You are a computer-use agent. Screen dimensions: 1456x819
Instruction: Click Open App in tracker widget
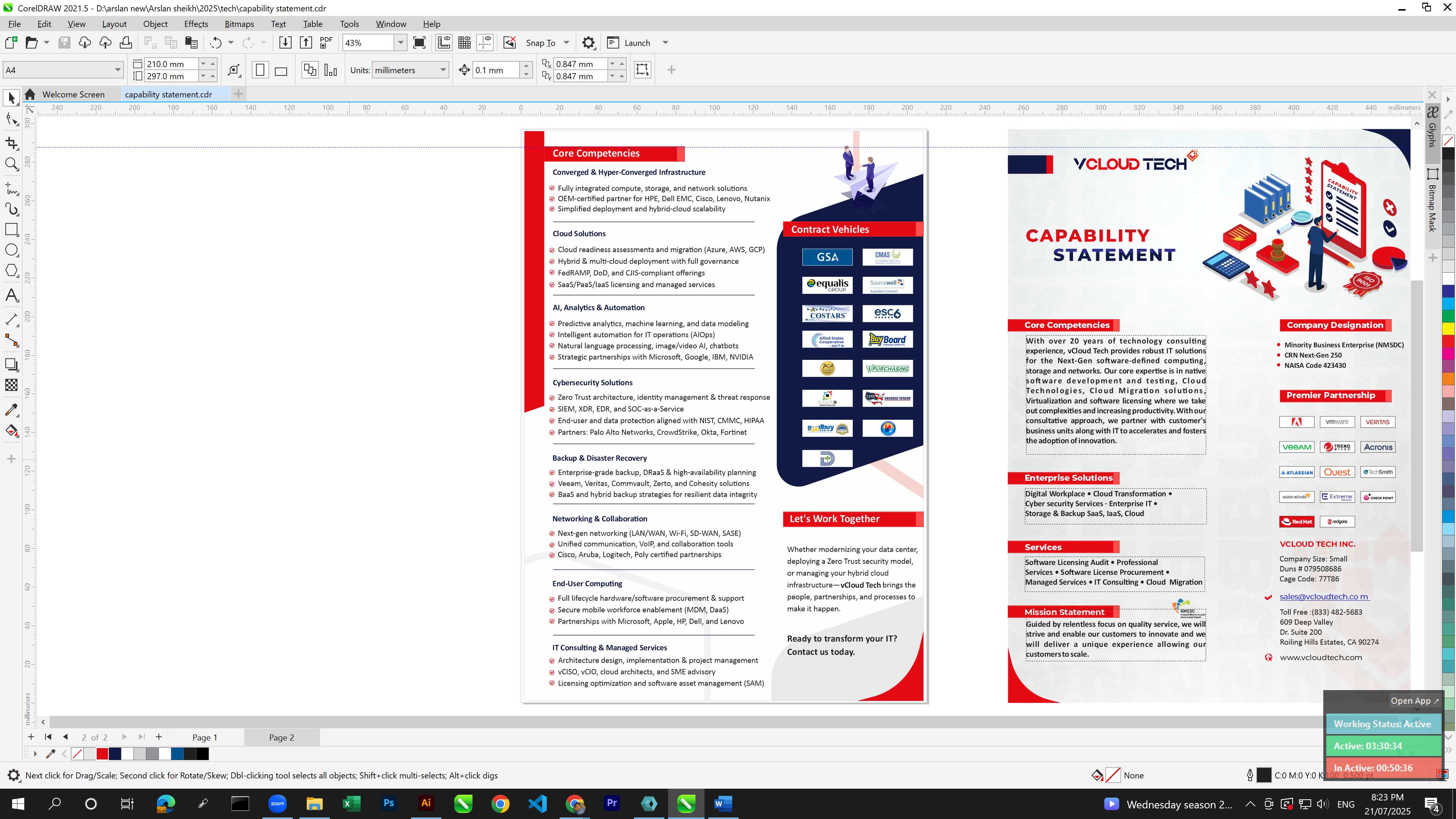tap(1415, 701)
